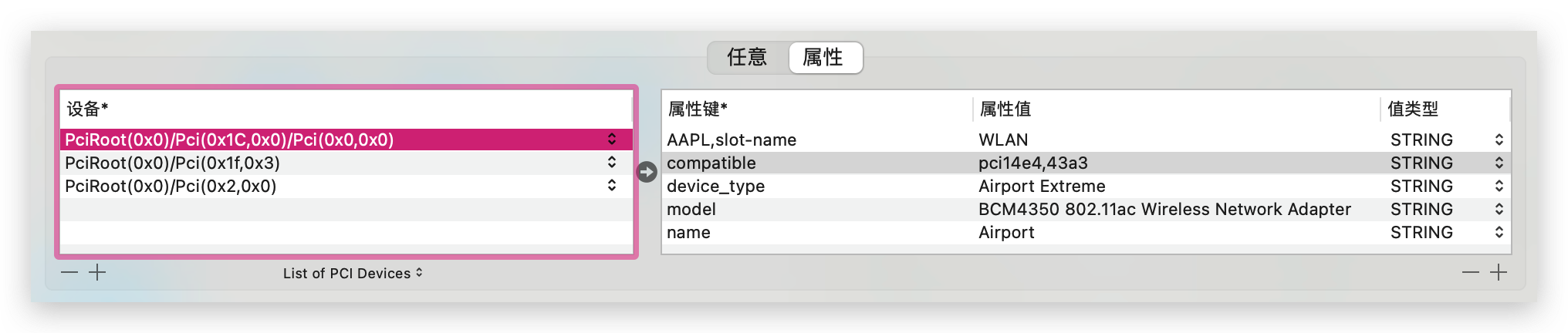Select model property key
Image resolution: width=1568 pixels, height=333 pixels.
pyautogui.click(x=691, y=209)
